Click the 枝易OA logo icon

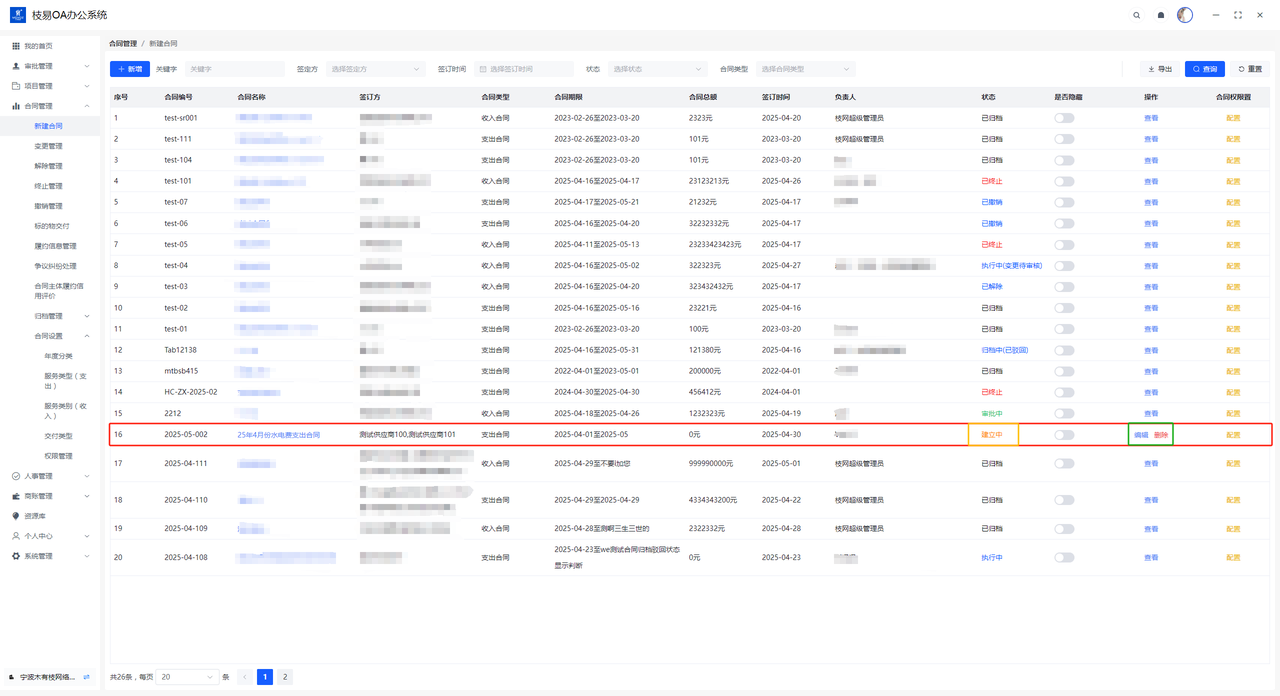pyautogui.click(x=17, y=15)
